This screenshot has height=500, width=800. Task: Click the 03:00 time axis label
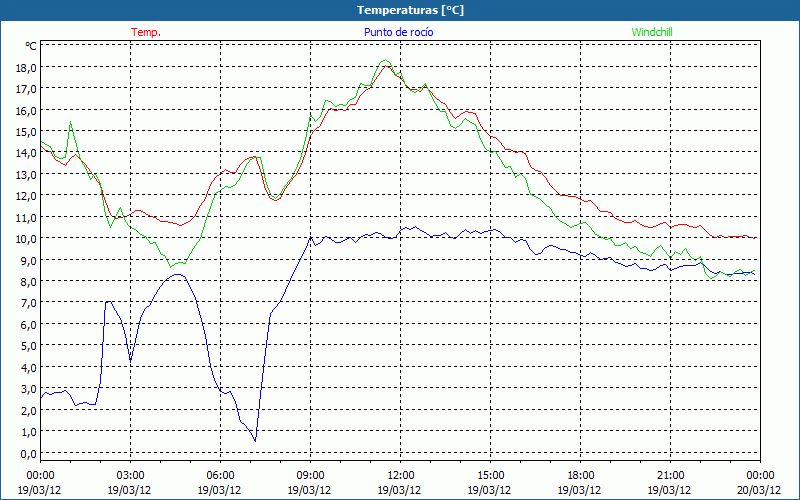point(130,475)
